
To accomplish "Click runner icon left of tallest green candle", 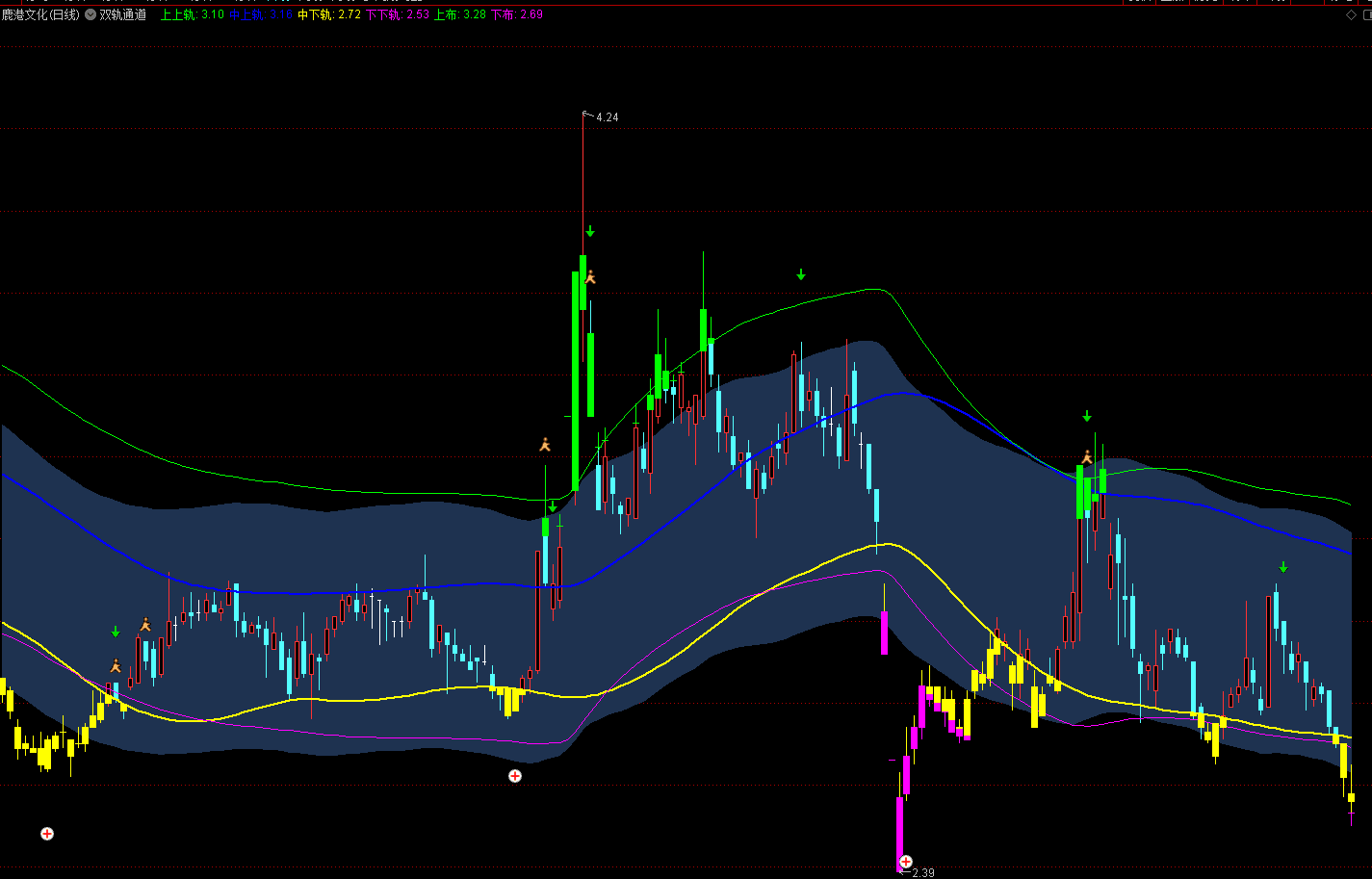I will (545, 444).
